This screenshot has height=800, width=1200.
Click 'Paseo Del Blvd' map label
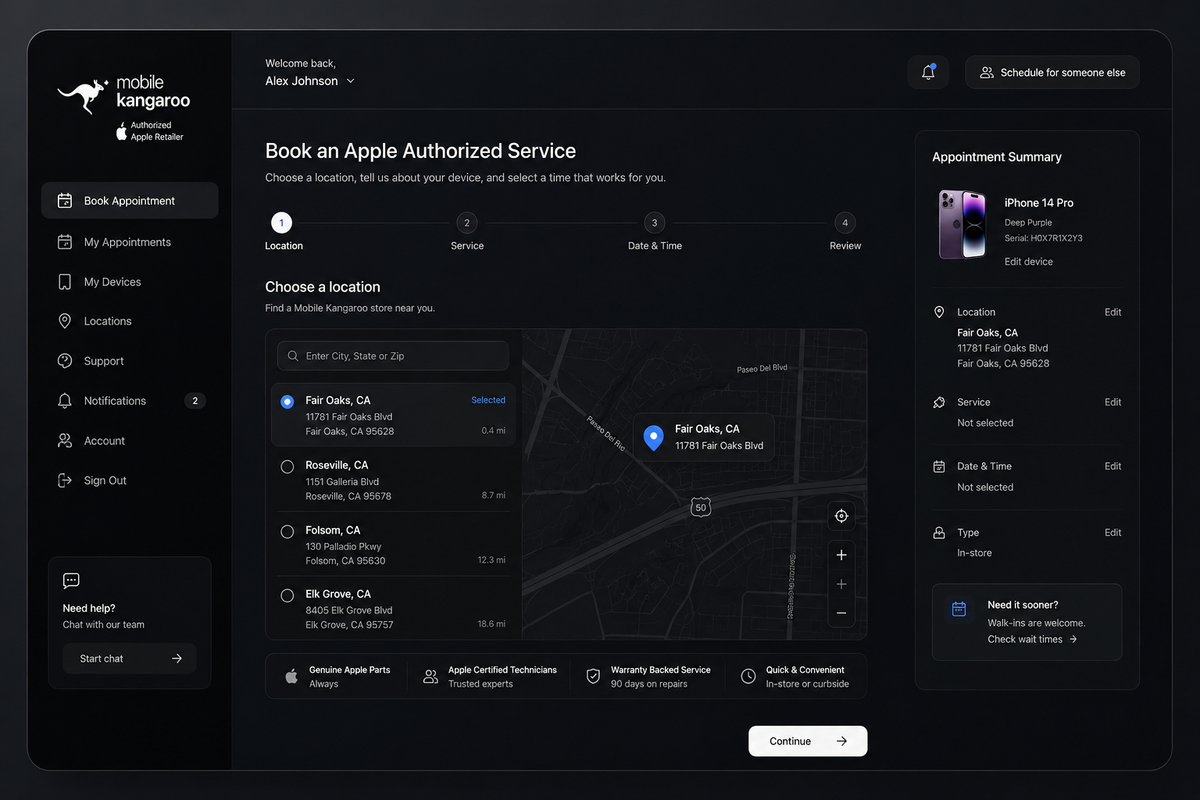click(x=762, y=368)
